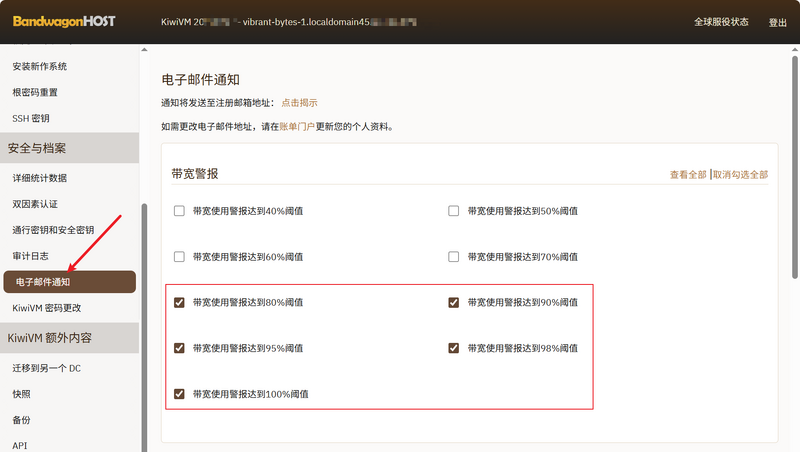Uncheck the 80% bandwidth alert checkbox
The height and width of the screenshot is (452, 800).
tap(180, 302)
